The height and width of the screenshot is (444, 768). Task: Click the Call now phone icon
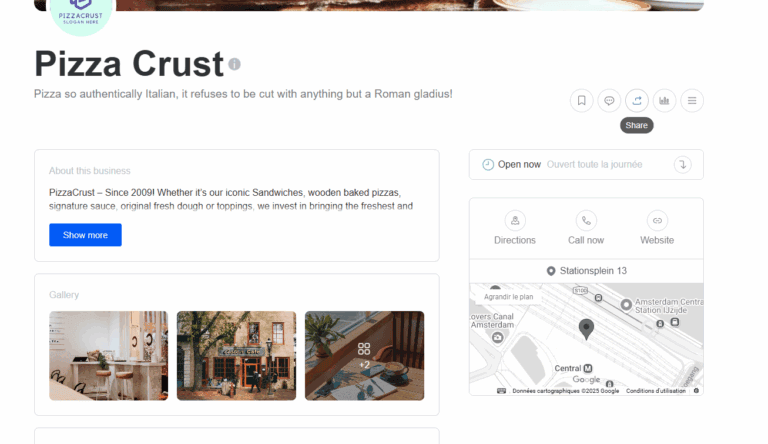(x=586, y=221)
